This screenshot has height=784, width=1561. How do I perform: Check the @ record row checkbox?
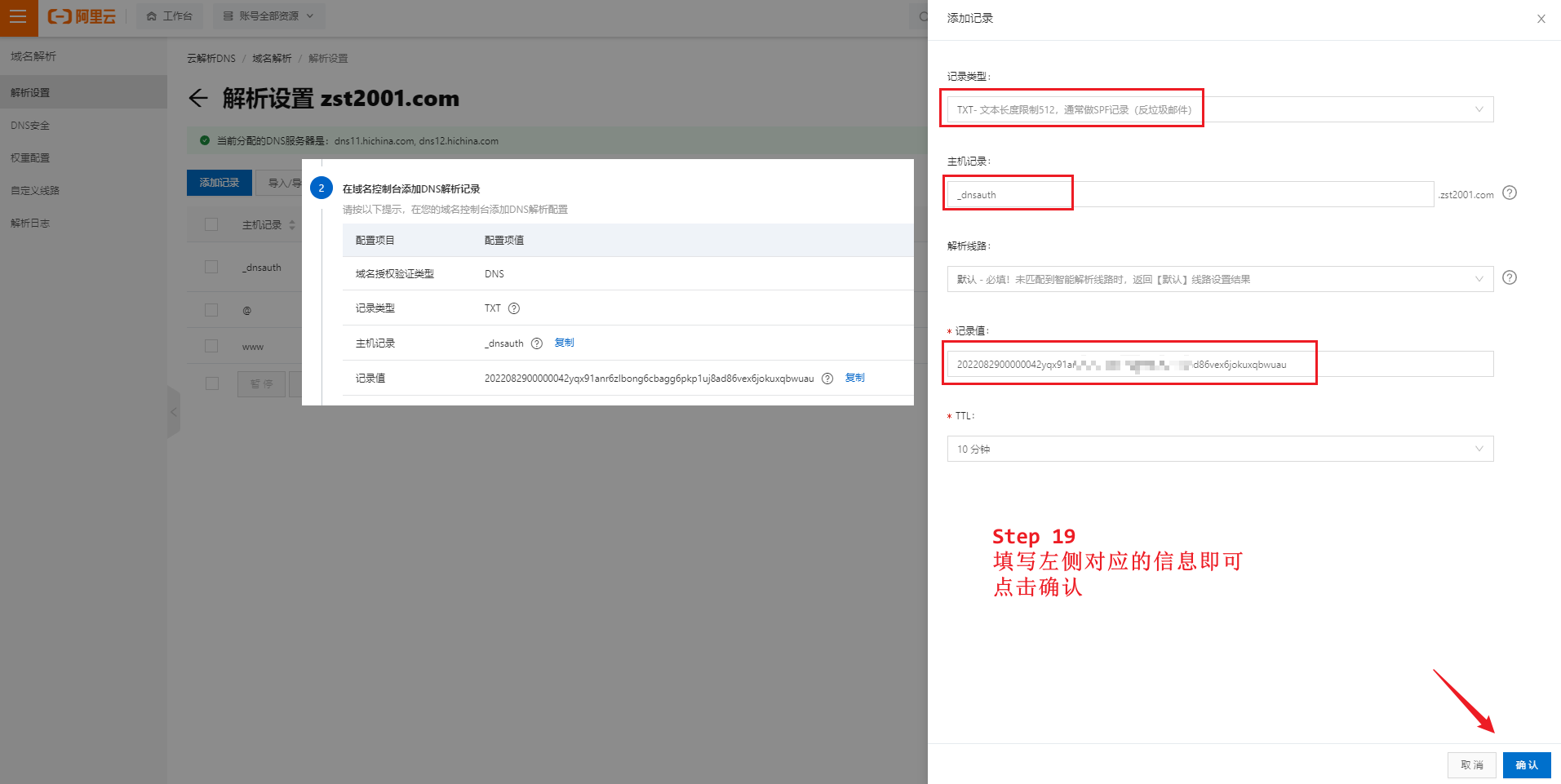coord(211,310)
